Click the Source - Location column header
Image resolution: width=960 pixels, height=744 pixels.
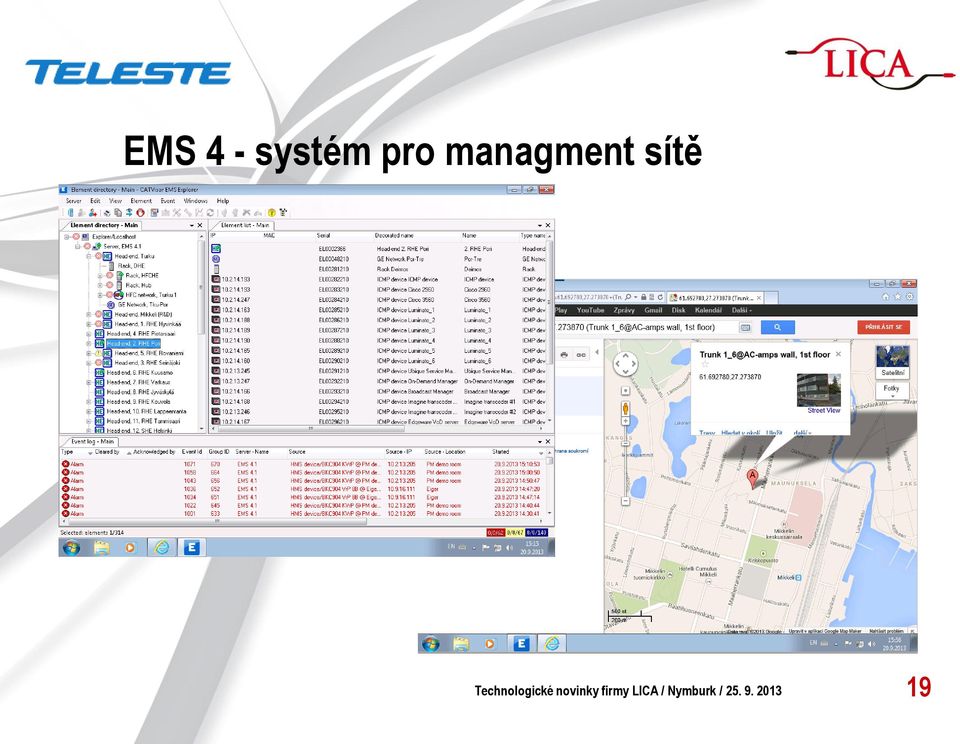[x=445, y=452]
